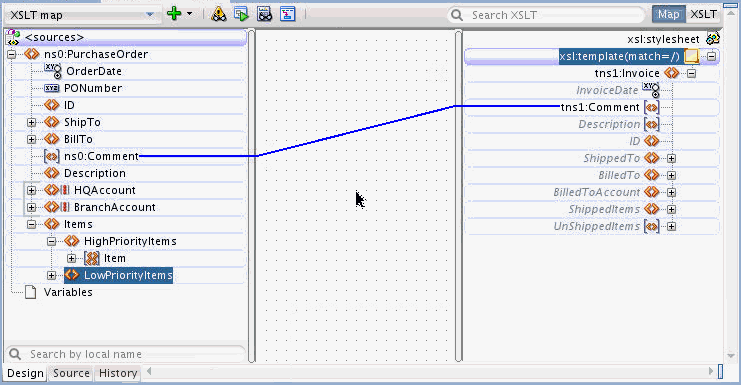This screenshot has width=741, height=385.
Task: Switch to the Source tab
Action: tap(71, 373)
